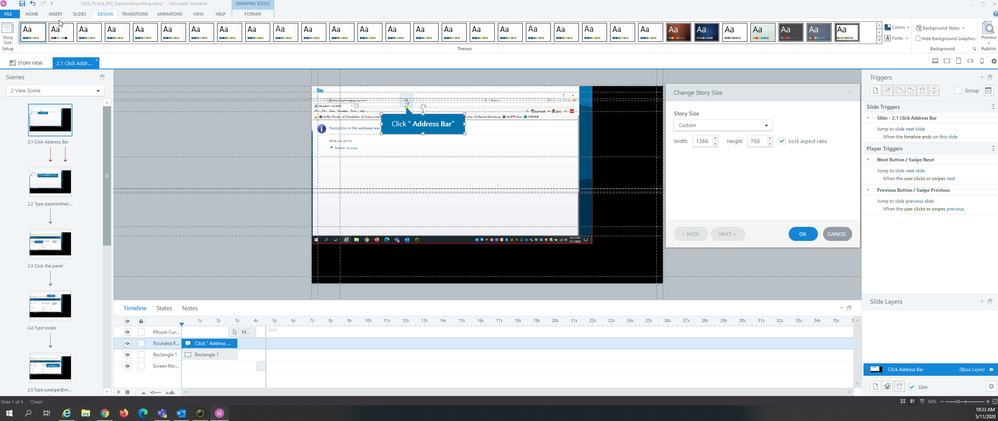Create a new trigger in the Triggers panel

[874, 90]
